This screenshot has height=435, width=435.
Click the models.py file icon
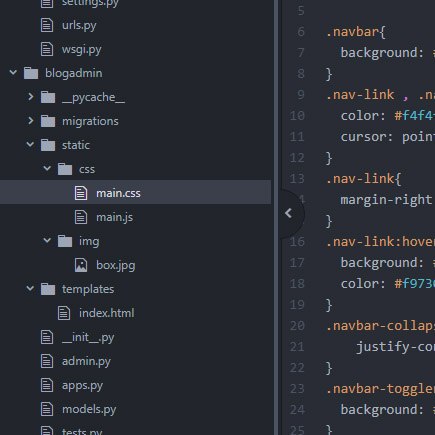click(47, 409)
